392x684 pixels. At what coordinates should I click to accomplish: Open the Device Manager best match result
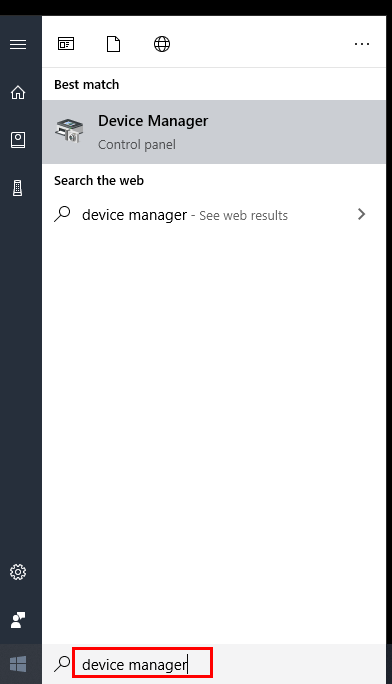pyautogui.click(x=214, y=132)
